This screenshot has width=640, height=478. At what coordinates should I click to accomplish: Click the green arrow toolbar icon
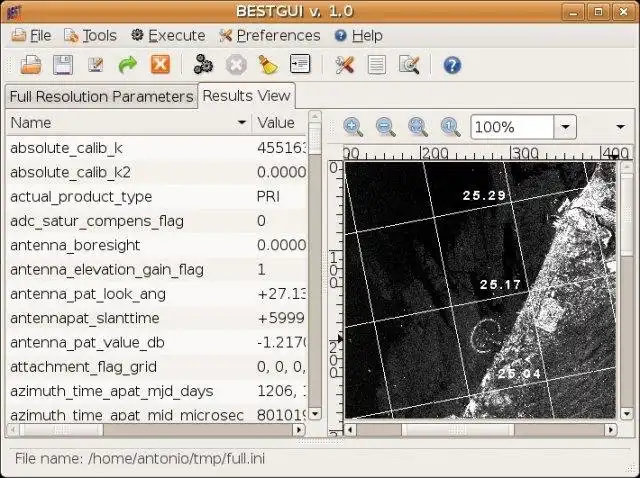click(127, 65)
